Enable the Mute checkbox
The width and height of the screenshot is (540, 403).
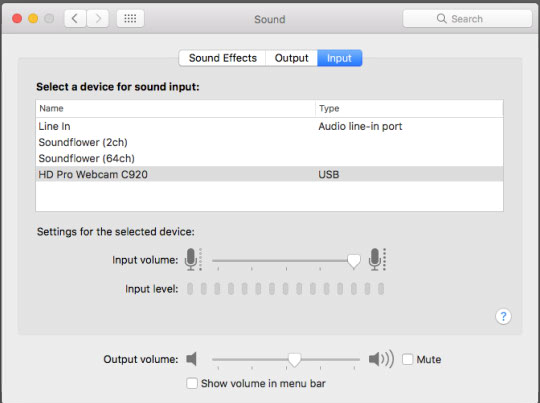click(407, 359)
